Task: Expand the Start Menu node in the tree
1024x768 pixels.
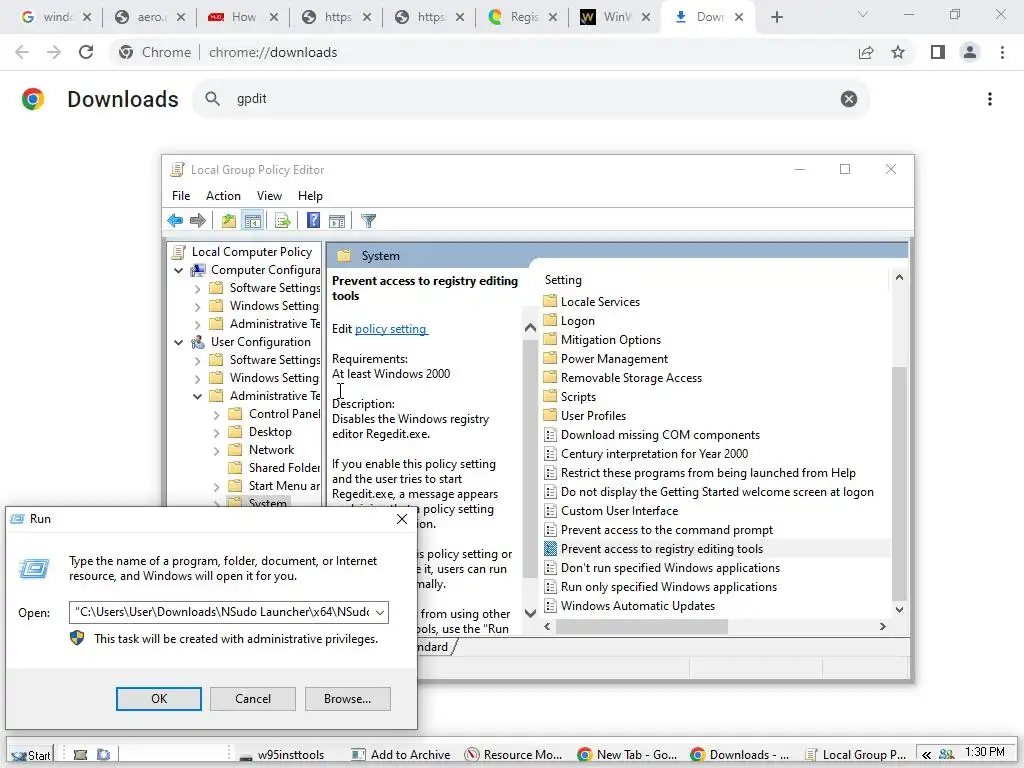Action: point(216,487)
